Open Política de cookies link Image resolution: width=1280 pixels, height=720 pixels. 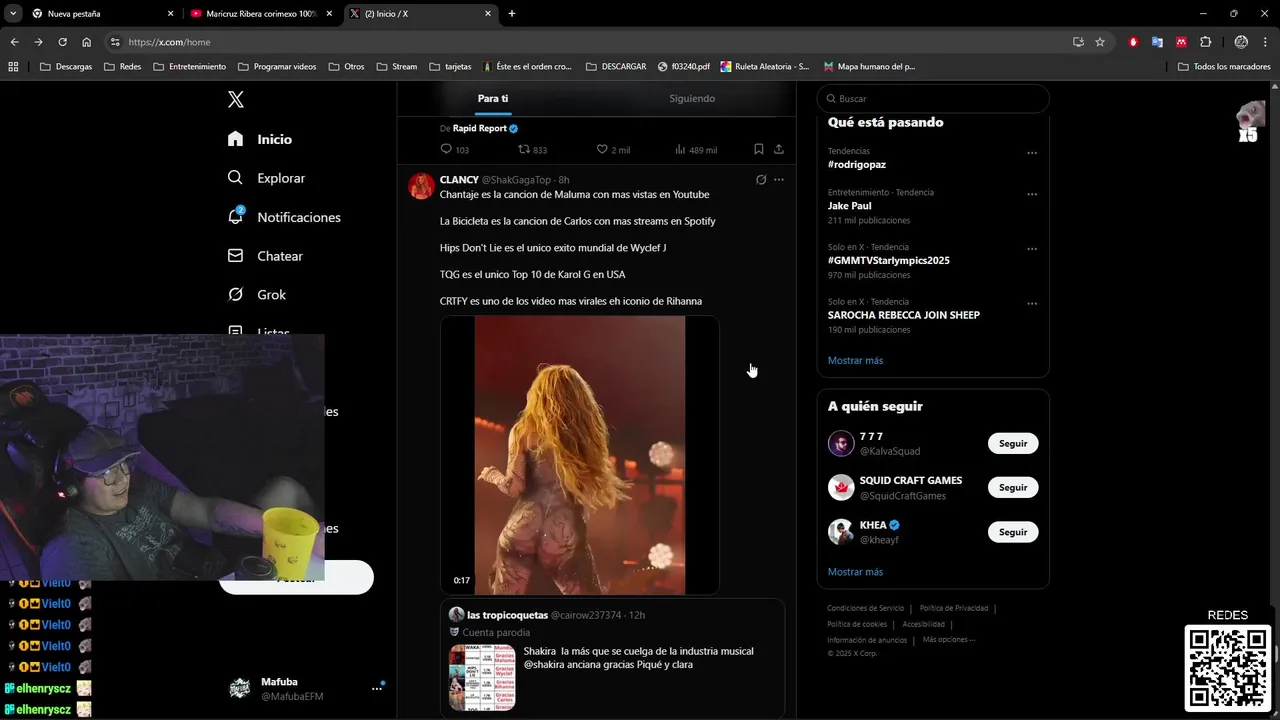pos(857,624)
